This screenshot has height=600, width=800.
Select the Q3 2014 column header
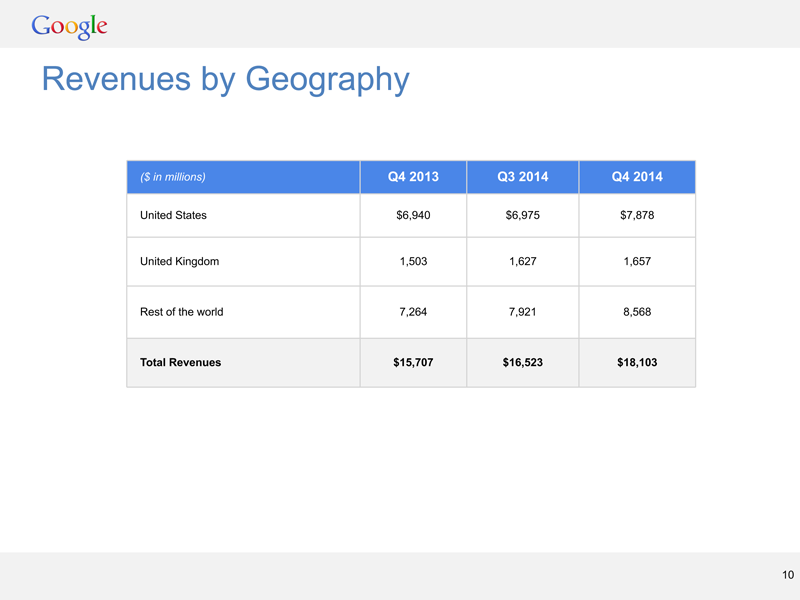pos(522,177)
